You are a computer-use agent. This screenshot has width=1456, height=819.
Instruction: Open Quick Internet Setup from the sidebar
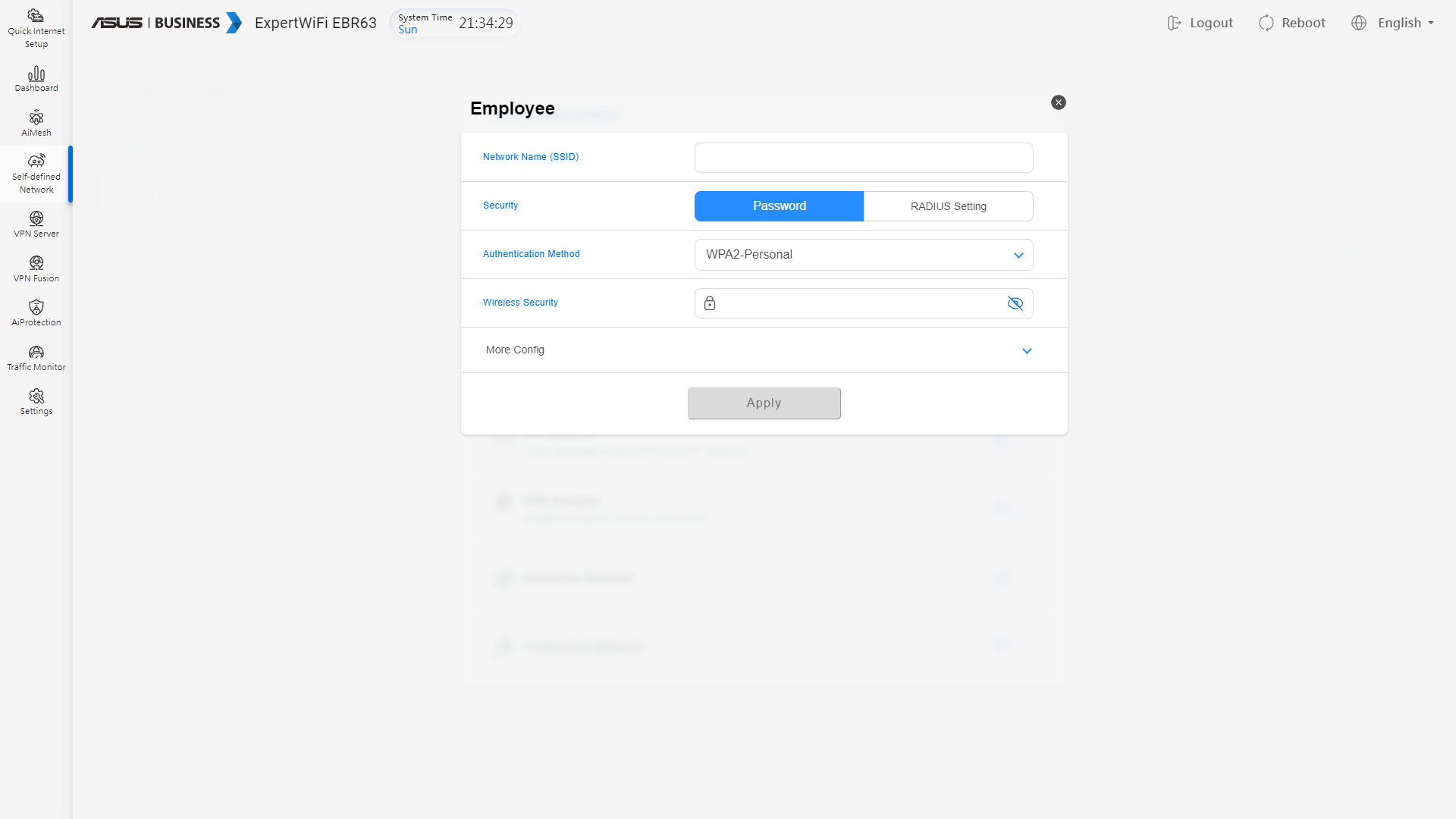point(36,28)
